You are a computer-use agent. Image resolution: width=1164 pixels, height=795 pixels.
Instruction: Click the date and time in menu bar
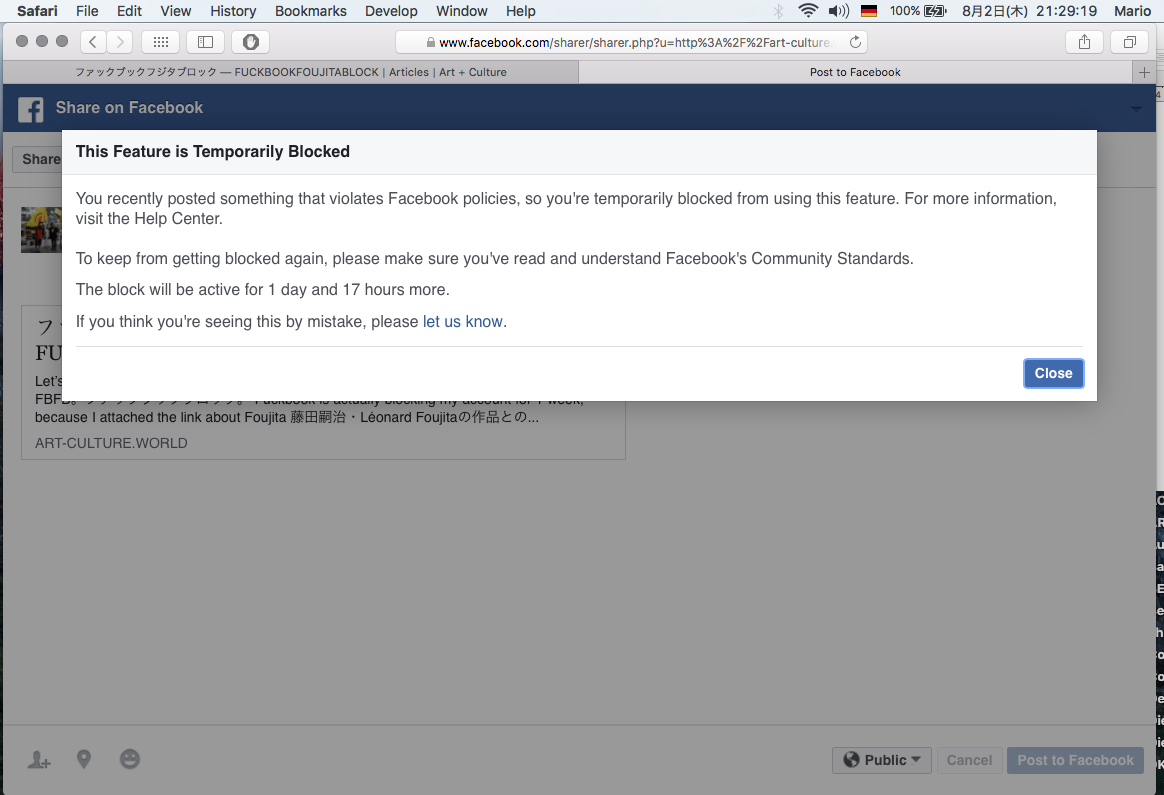pos(1030,10)
